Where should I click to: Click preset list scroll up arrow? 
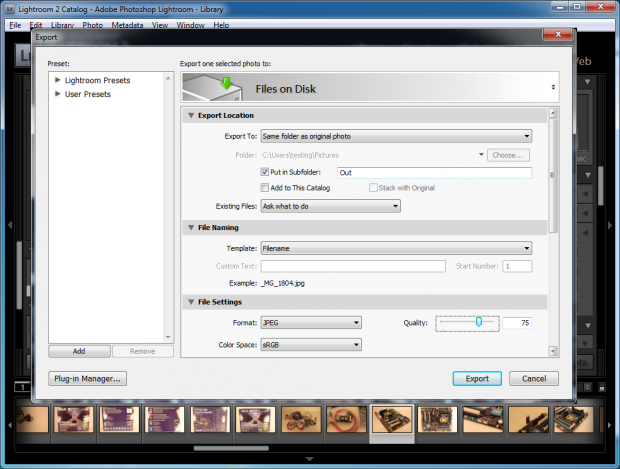coord(168,79)
